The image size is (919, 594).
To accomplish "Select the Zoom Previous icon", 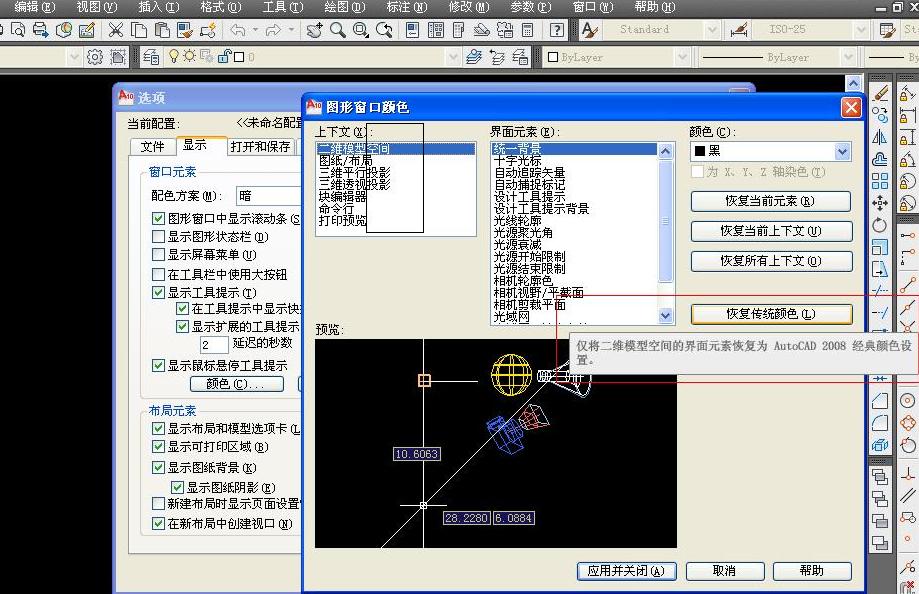I will pyautogui.click(x=384, y=29).
